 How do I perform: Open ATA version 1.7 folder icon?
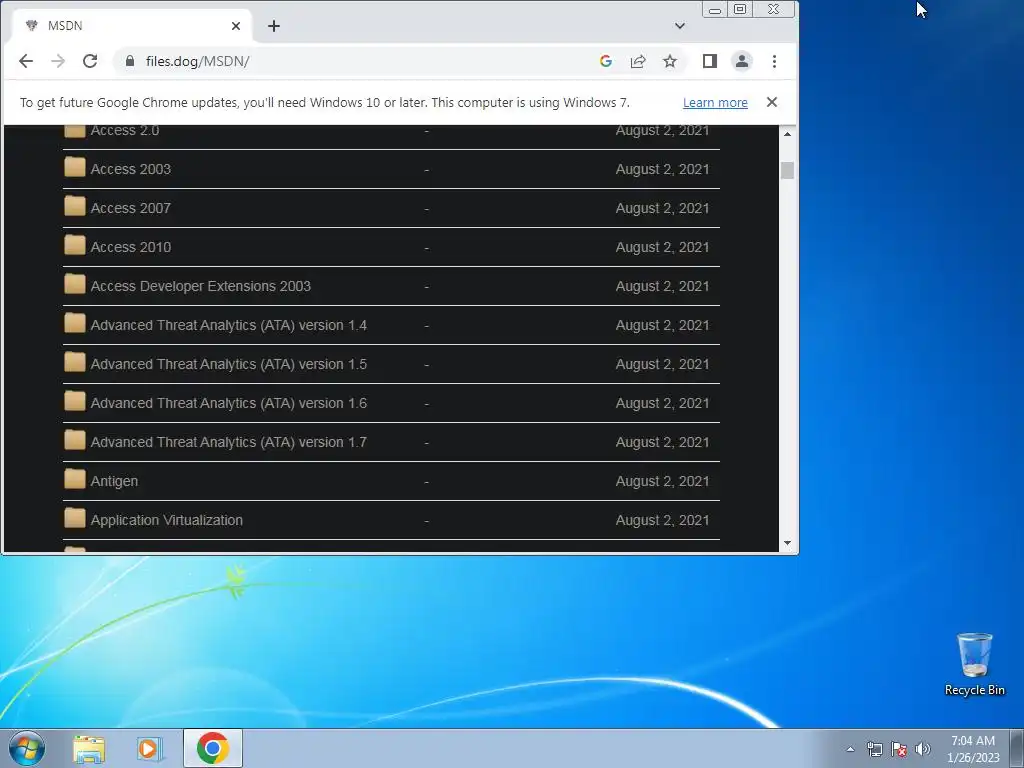74,441
